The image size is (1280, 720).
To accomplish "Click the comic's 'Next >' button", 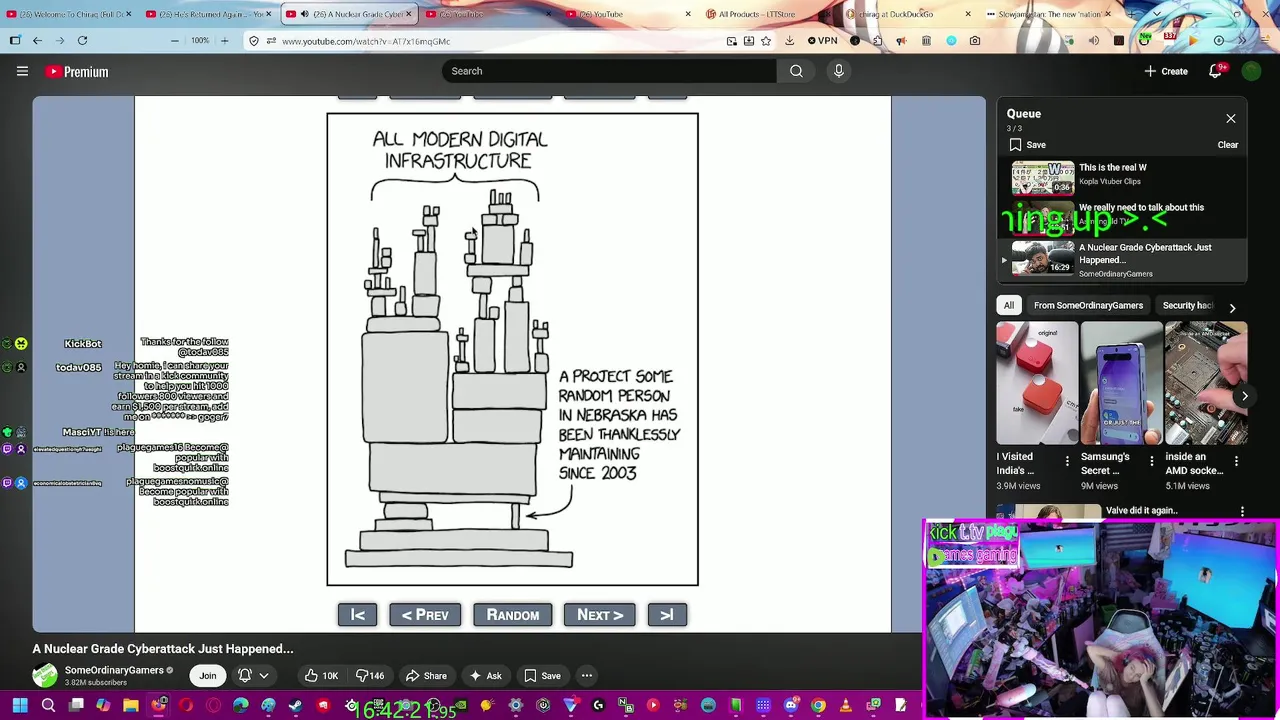I will click(600, 615).
